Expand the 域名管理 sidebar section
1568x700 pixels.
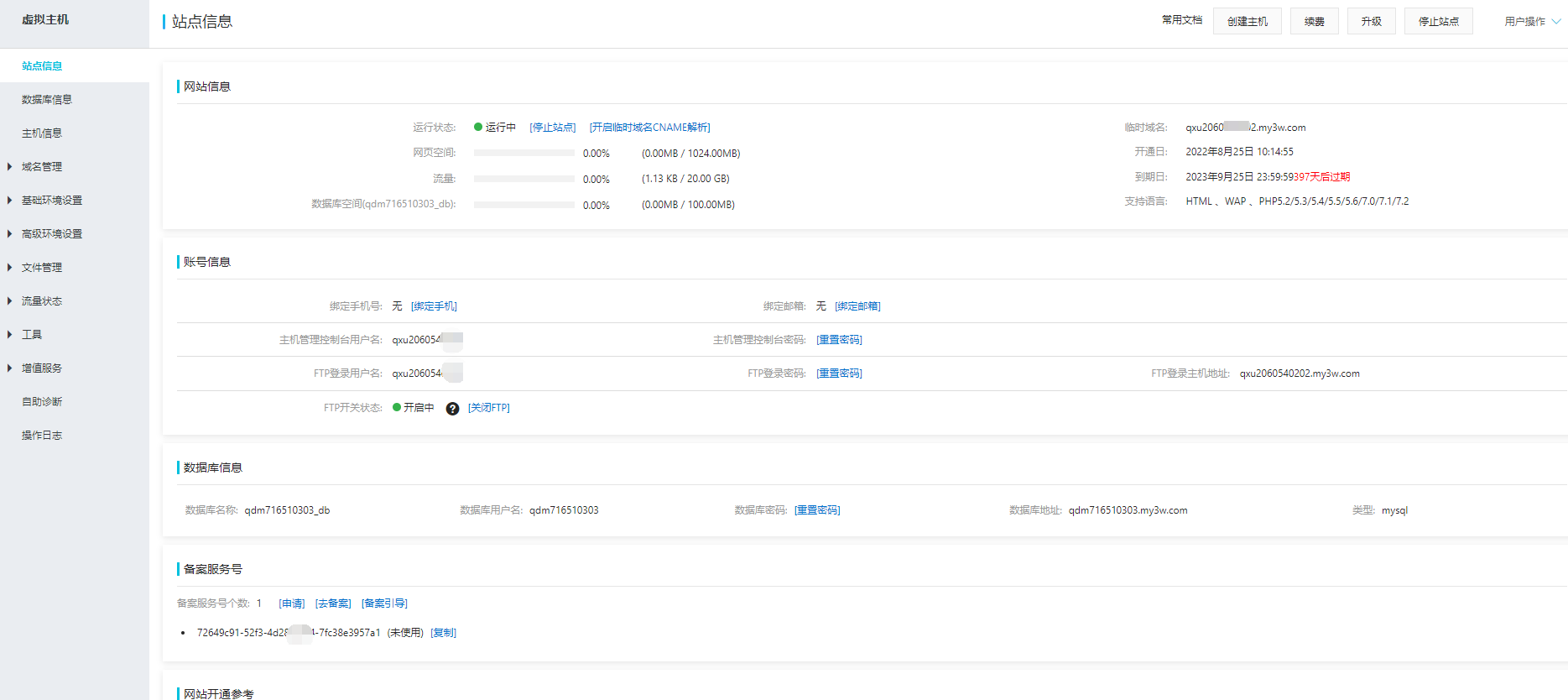42,167
